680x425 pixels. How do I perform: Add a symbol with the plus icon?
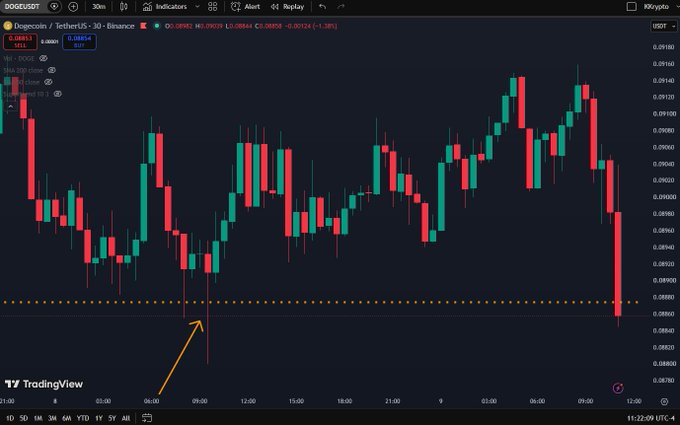tap(73, 7)
